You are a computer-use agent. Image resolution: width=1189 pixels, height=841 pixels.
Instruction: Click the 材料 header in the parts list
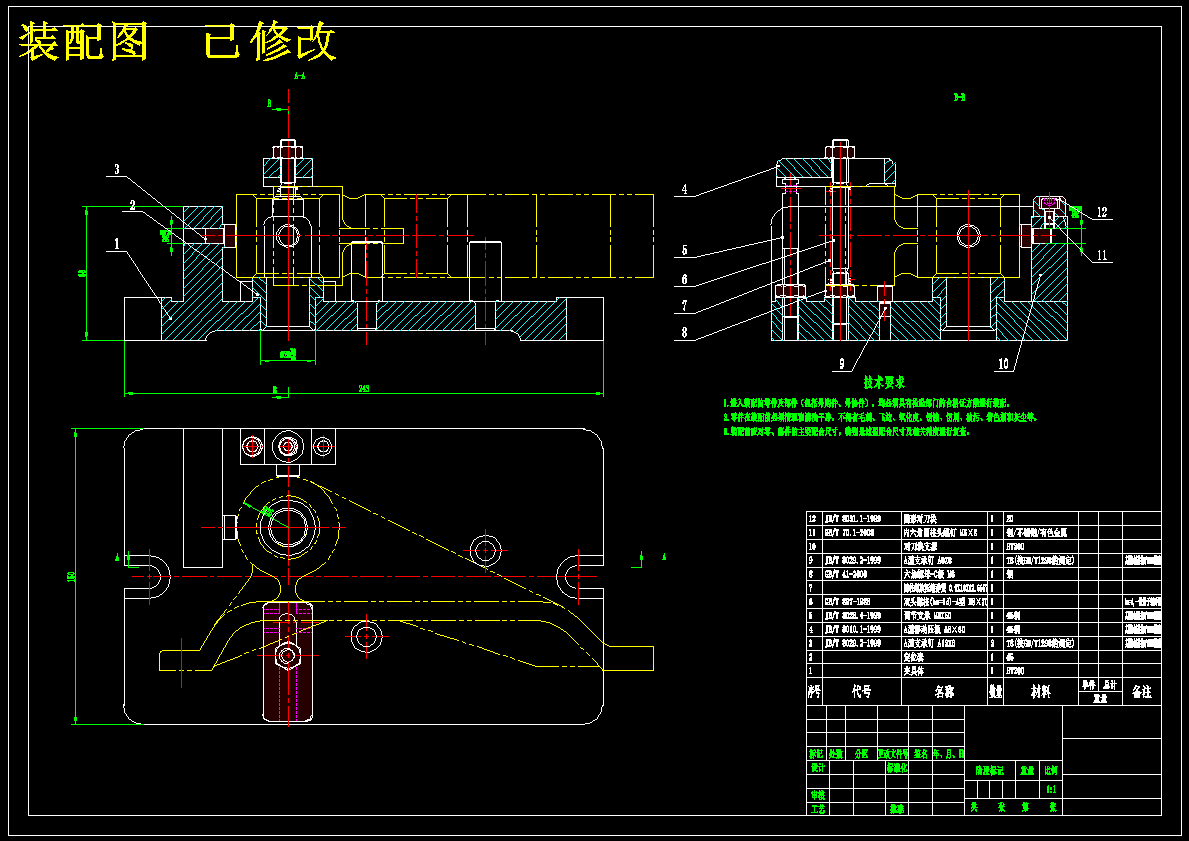(1040, 692)
